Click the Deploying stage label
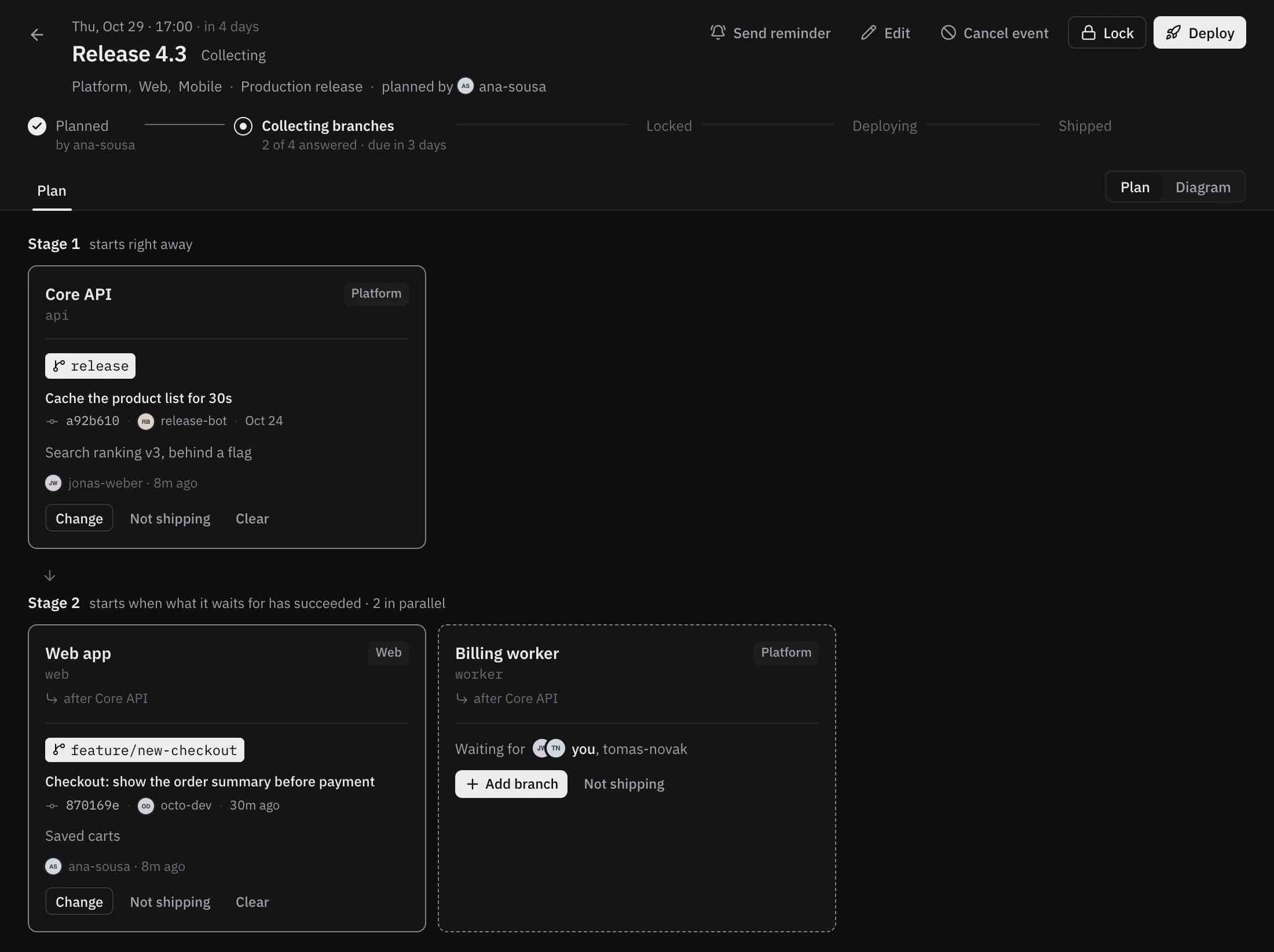This screenshot has width=1274, height=952. pyautogui.click(x=884, y=126)
